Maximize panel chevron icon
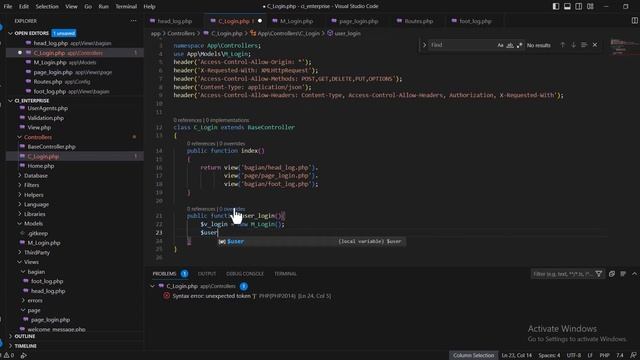This screenshot has height=360, width=640. tap(634, 274)
